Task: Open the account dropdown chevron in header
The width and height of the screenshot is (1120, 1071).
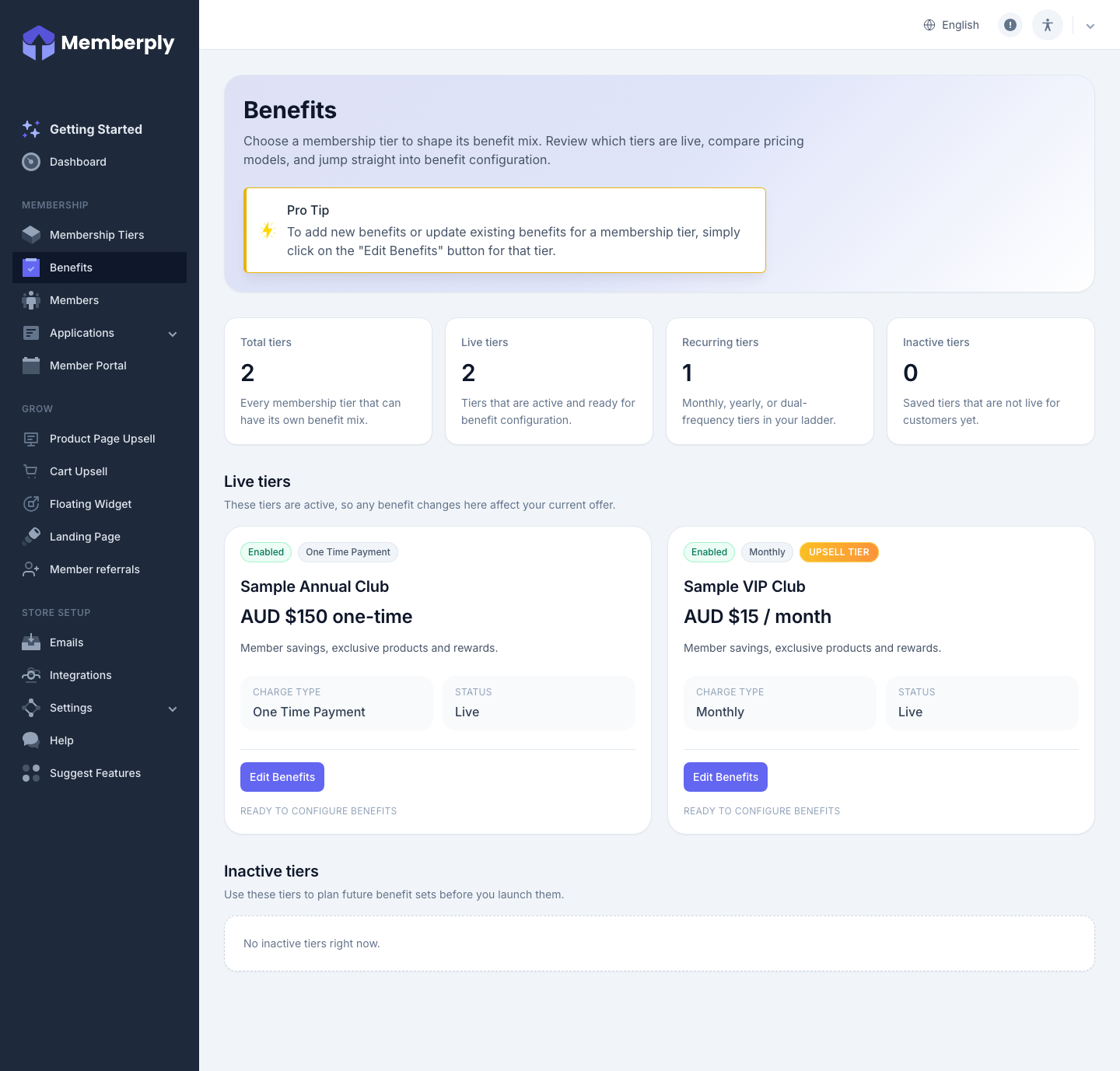Action: 1090,26
